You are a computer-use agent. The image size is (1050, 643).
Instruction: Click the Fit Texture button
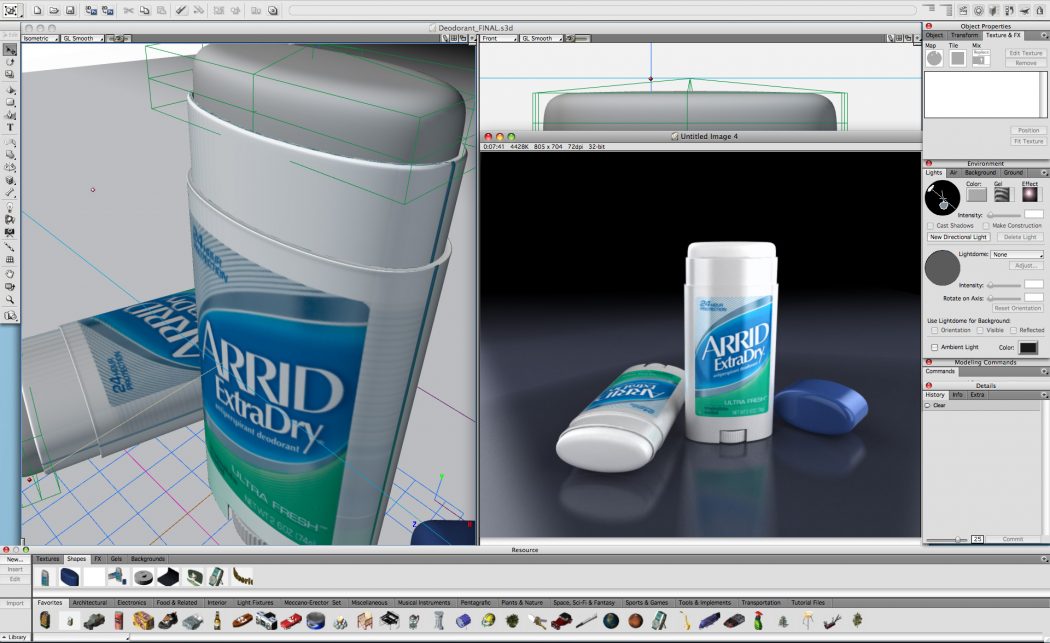(1029, 141)
